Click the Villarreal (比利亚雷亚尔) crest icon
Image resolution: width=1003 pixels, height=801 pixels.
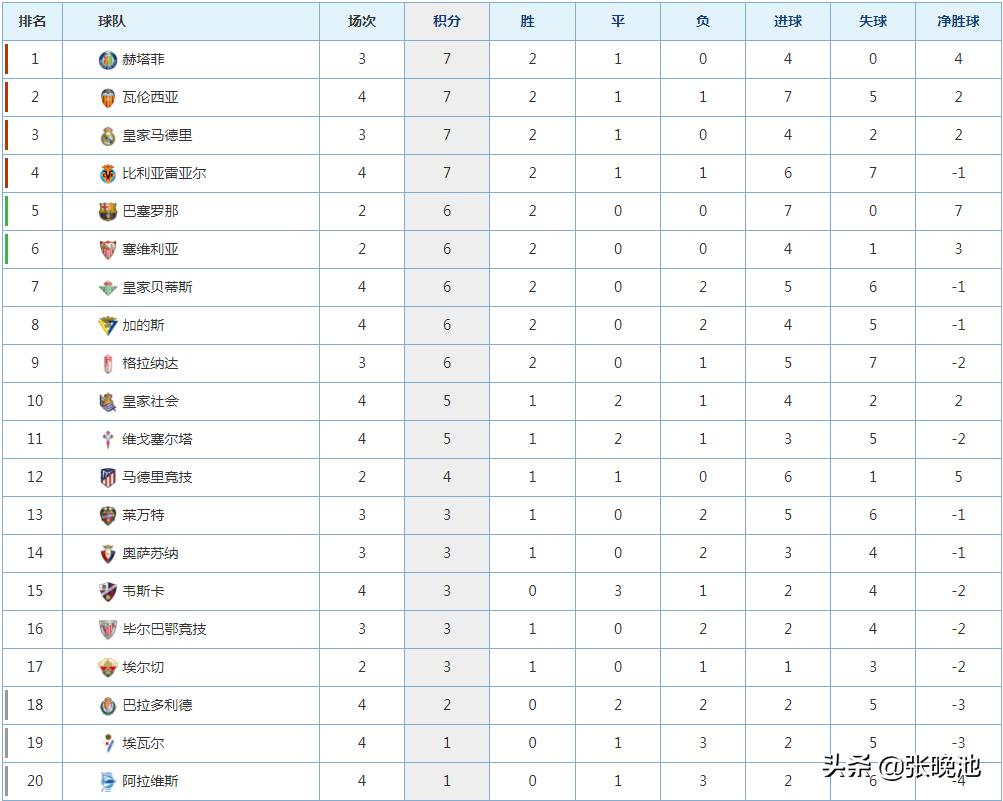[108, 174]
